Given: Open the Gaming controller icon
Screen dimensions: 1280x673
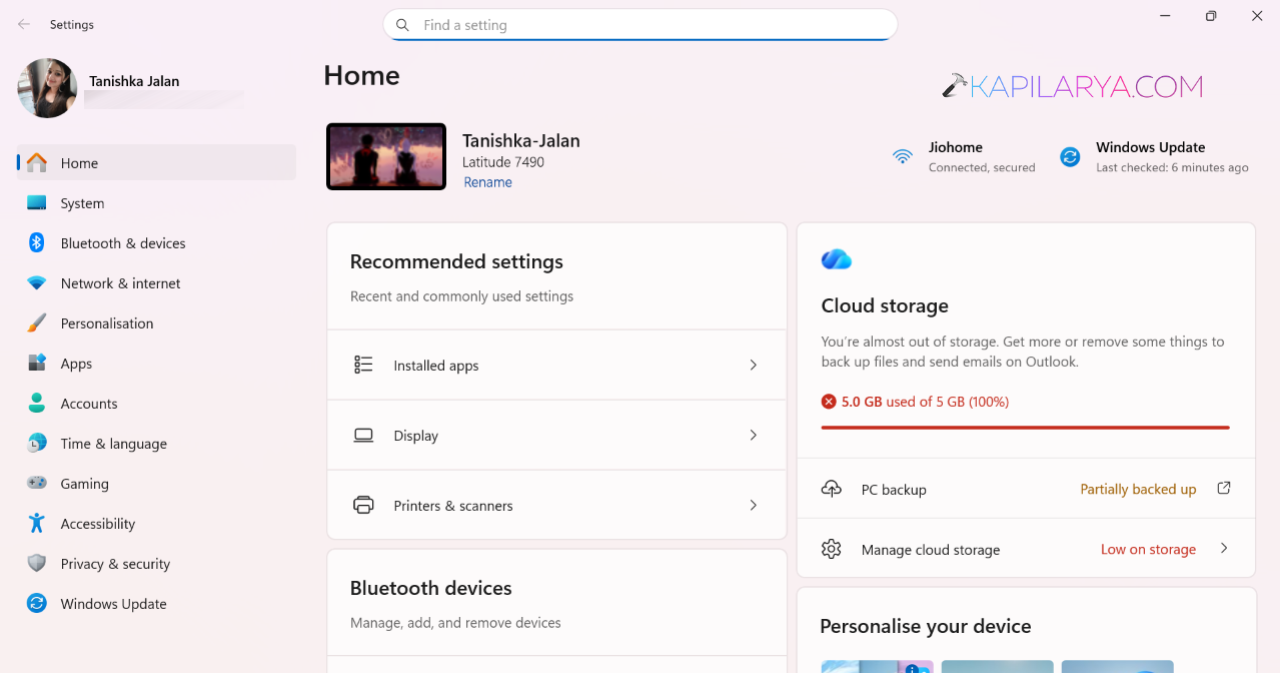Looking at the screenshot, I should tap(37, 483).
